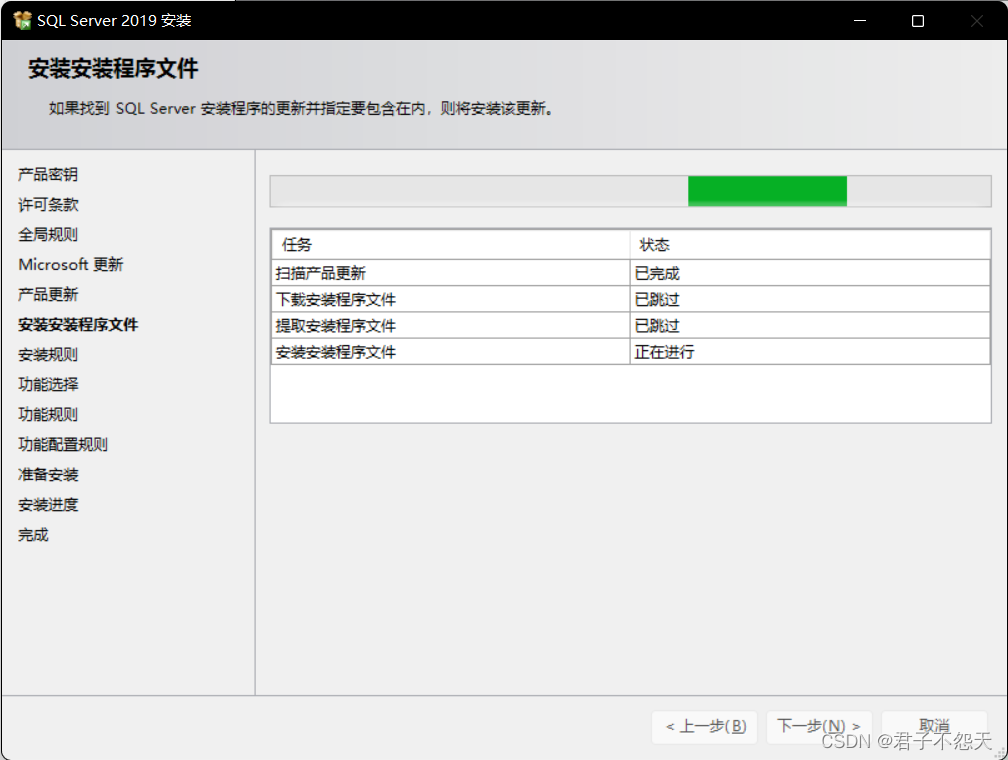Select the 安装进度 step in sidebar

pos(48,505)
